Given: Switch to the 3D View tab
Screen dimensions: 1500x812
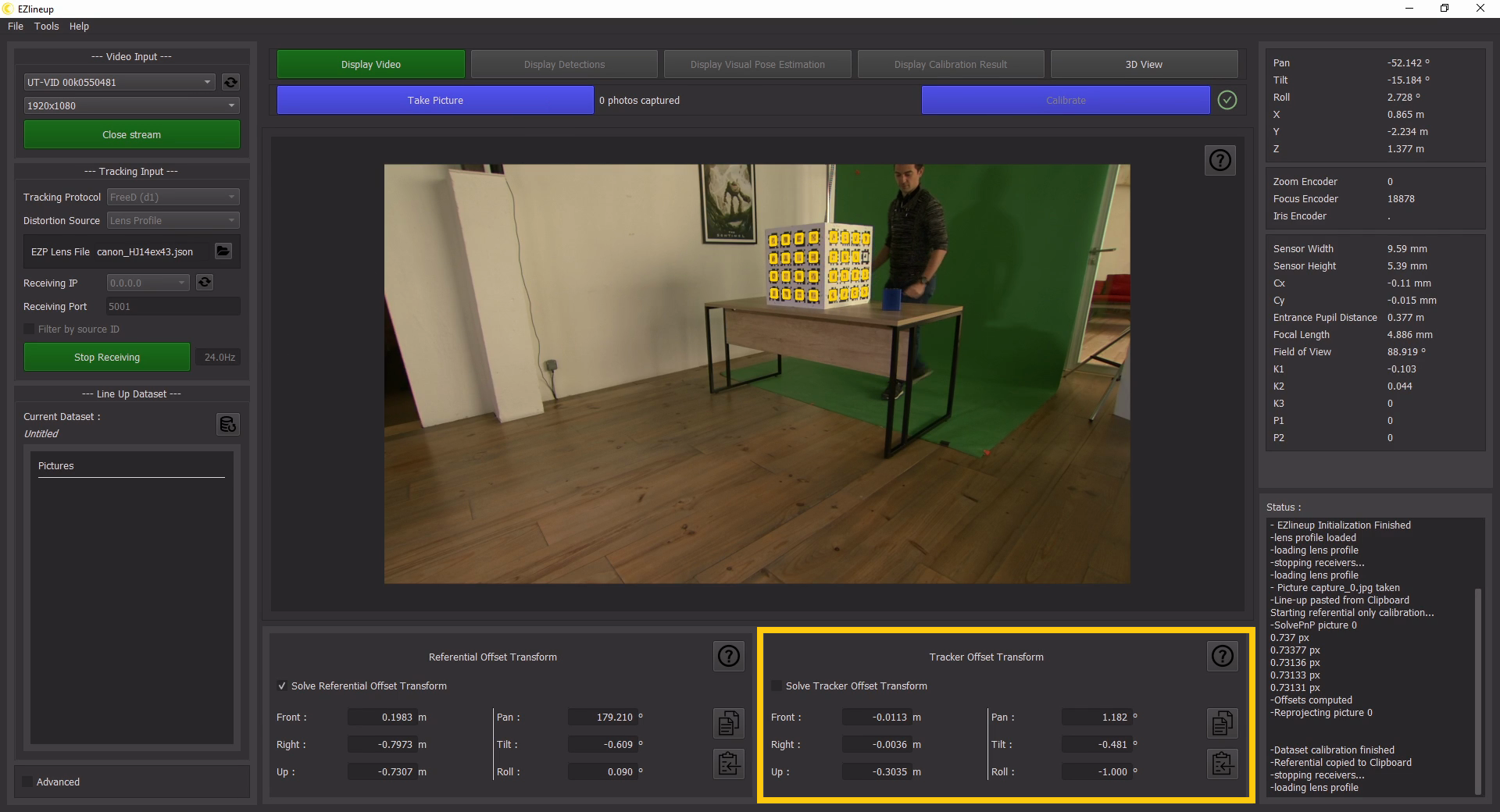Looking at the screenshot, I should [1144, 64].
